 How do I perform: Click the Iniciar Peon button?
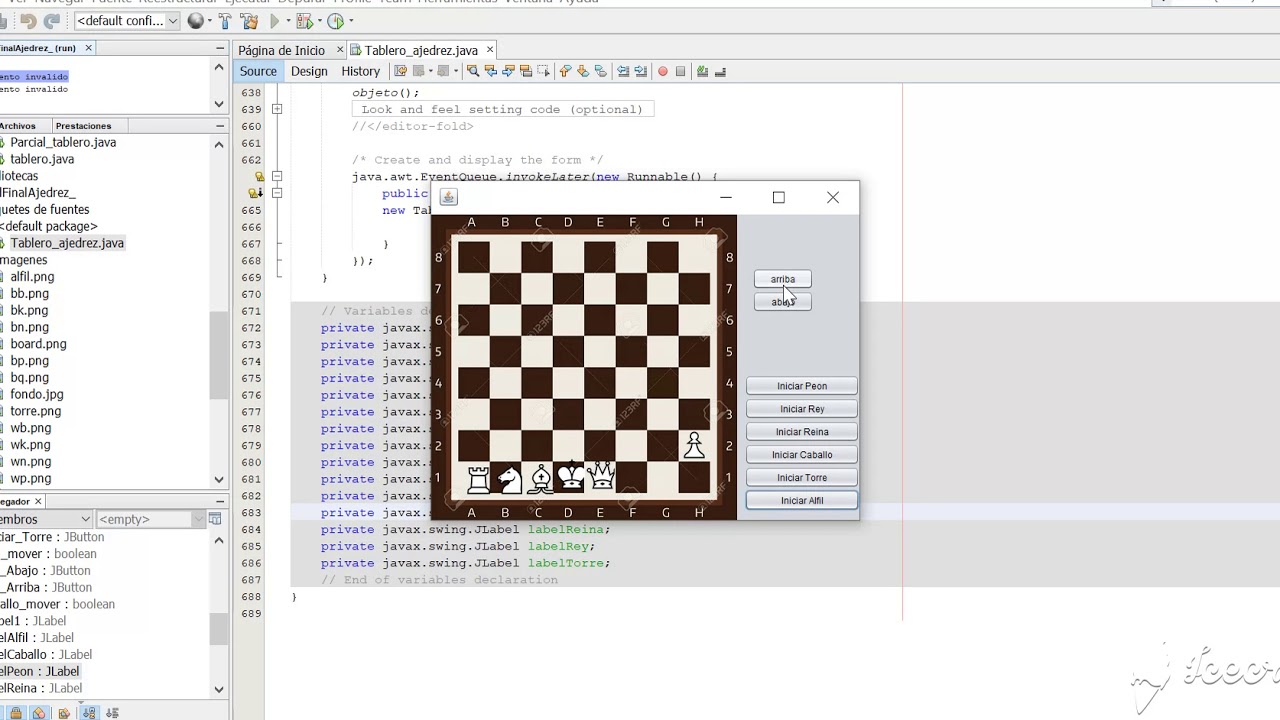(x=802, y=386)
